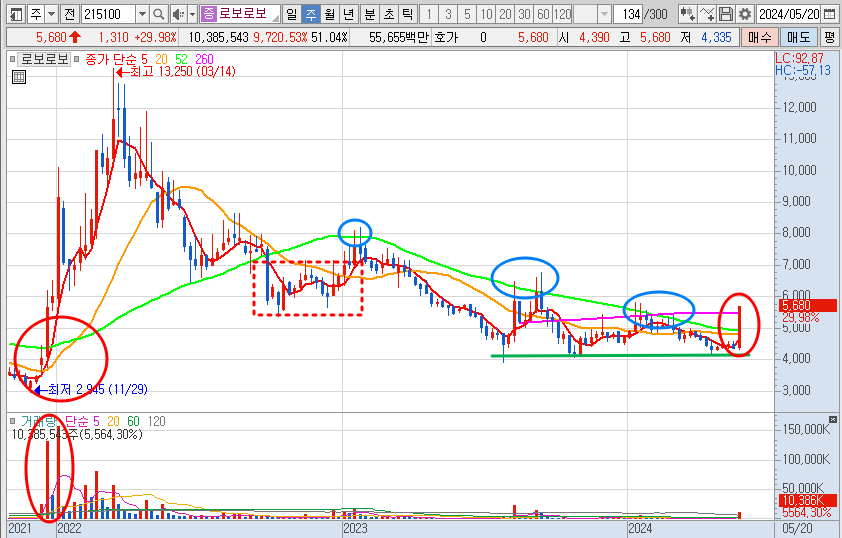This screenshot has width=842, height=538.
Task: Open the data grid table icon
Action: click(x=19, y=77)
